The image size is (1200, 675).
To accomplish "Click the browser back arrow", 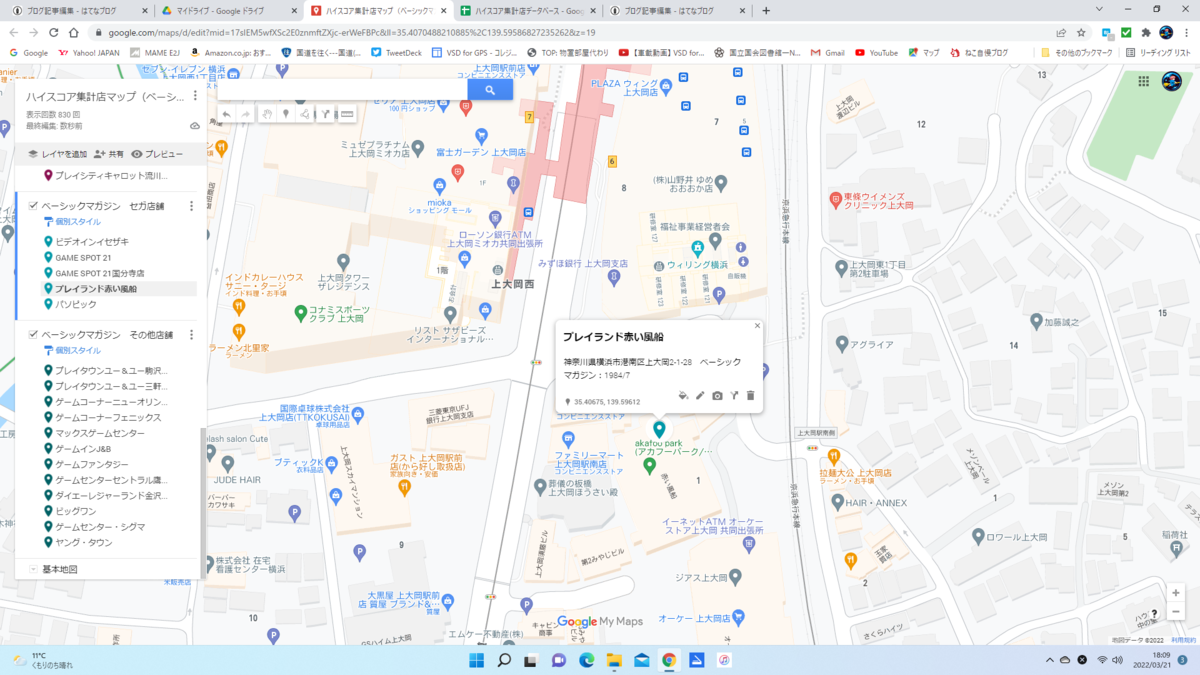I will pyautogui.click(x=14, y=32).
